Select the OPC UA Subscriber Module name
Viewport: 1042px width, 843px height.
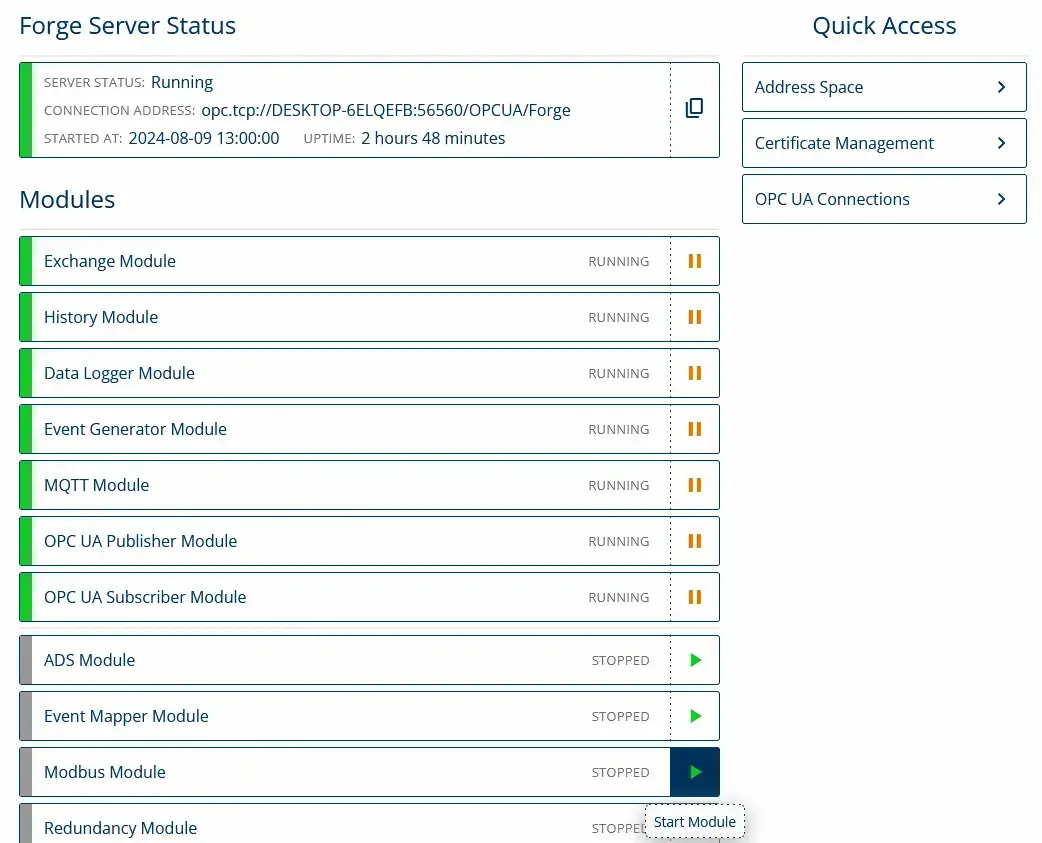click(145, 597)
